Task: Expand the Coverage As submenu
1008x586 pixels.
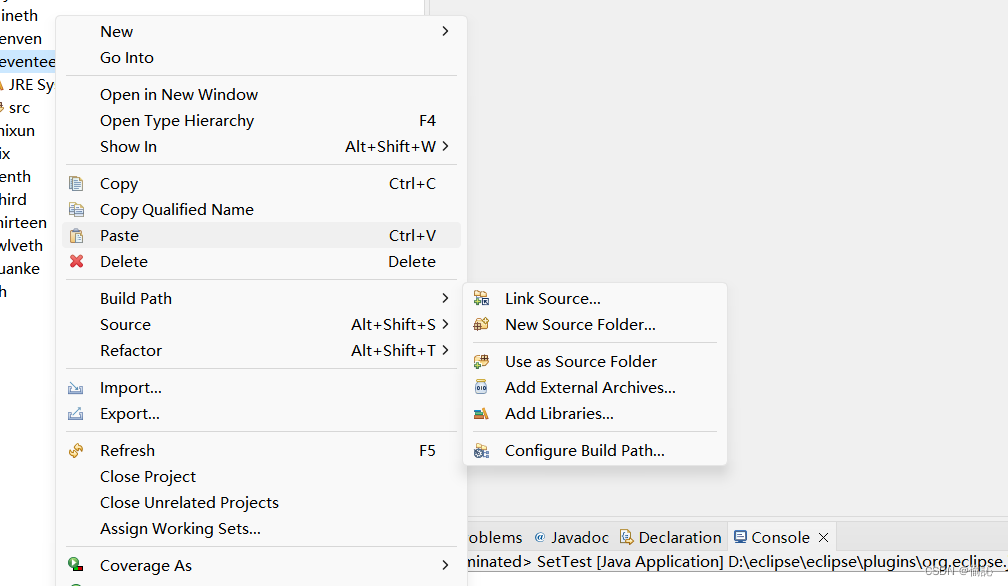Action: tap(445, 566)
